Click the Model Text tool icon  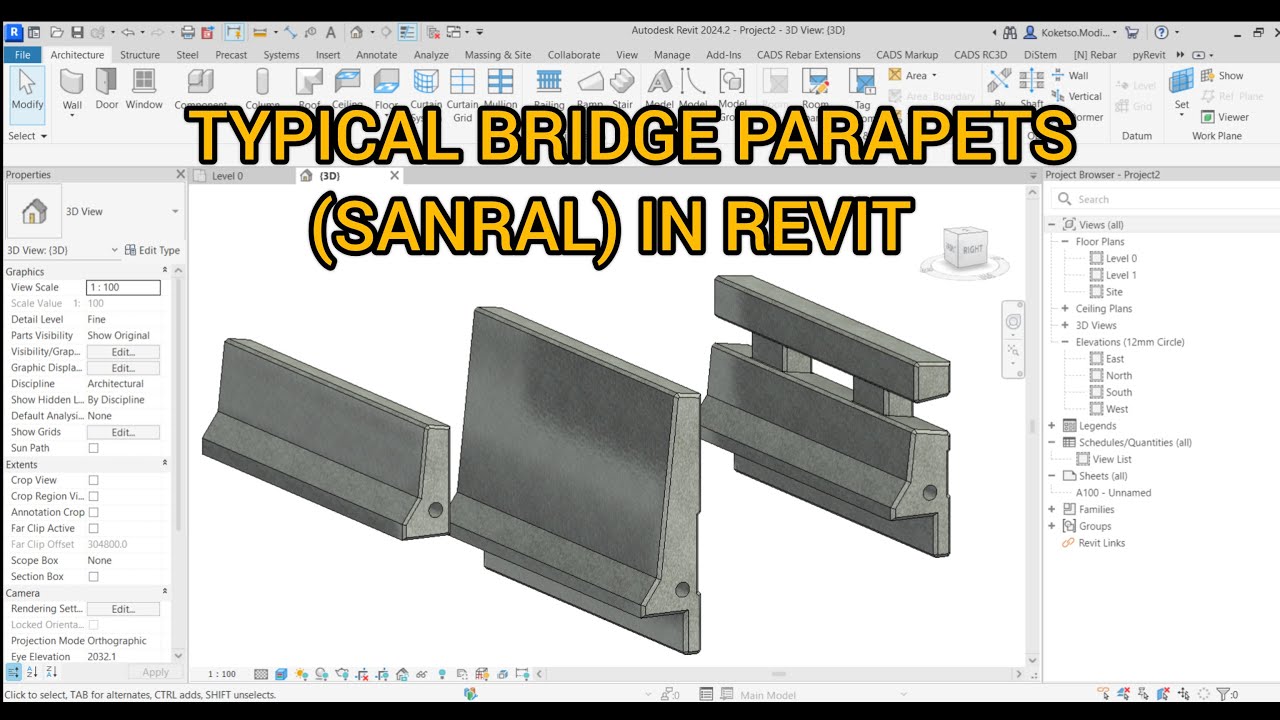point(660,82)
